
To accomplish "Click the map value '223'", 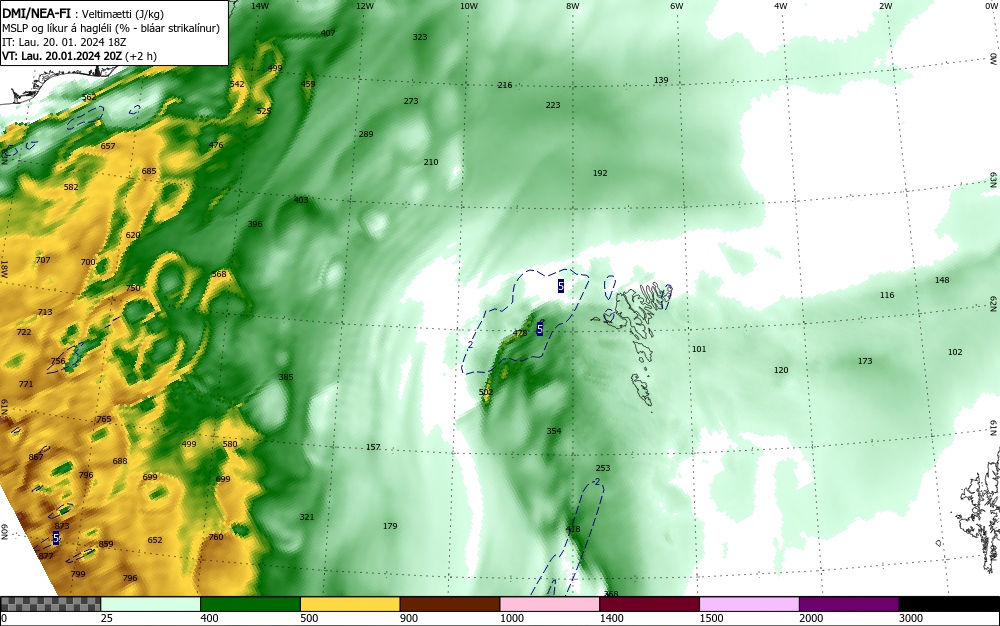I will [x=553, y=105].
